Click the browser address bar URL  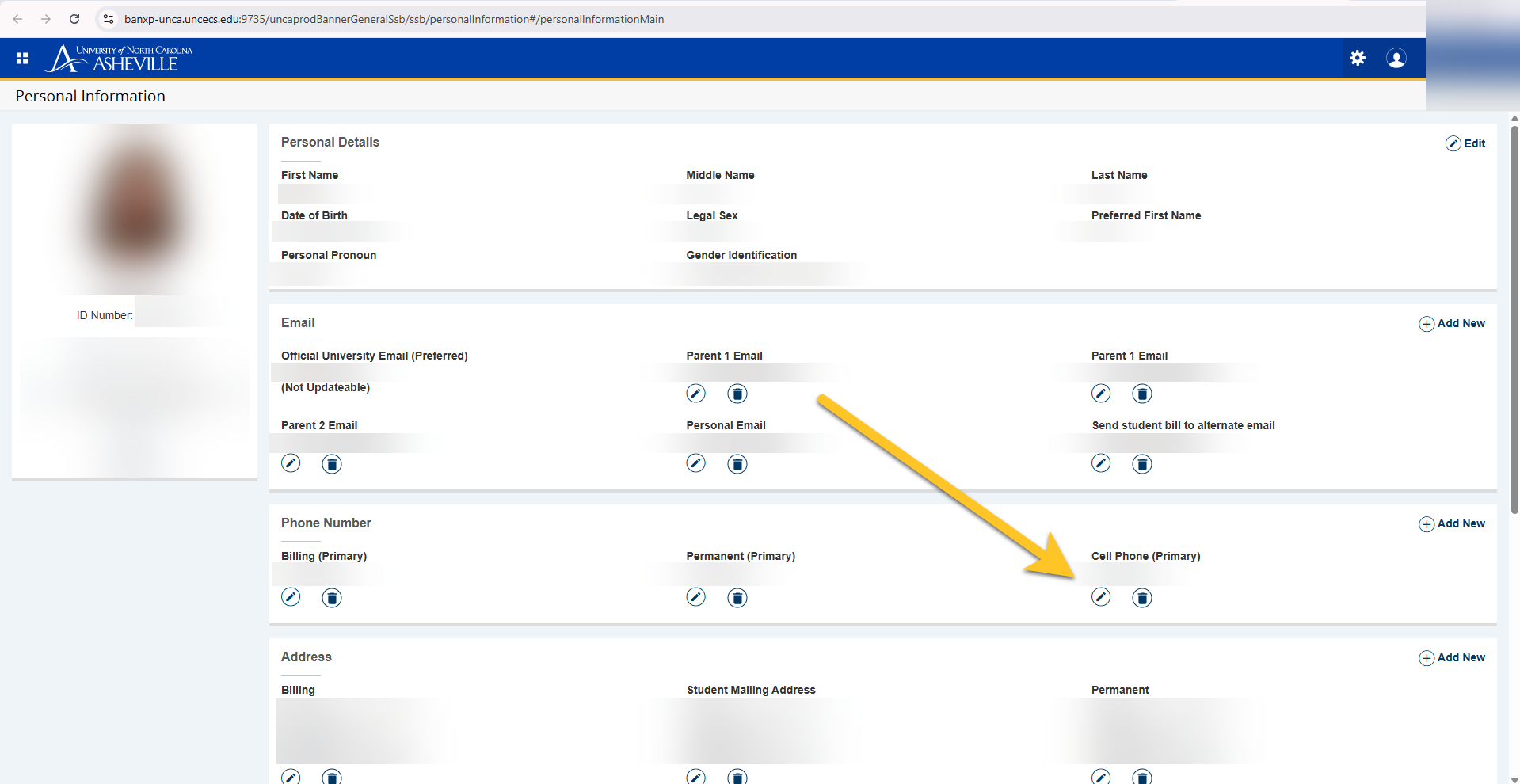pos(394,19)
